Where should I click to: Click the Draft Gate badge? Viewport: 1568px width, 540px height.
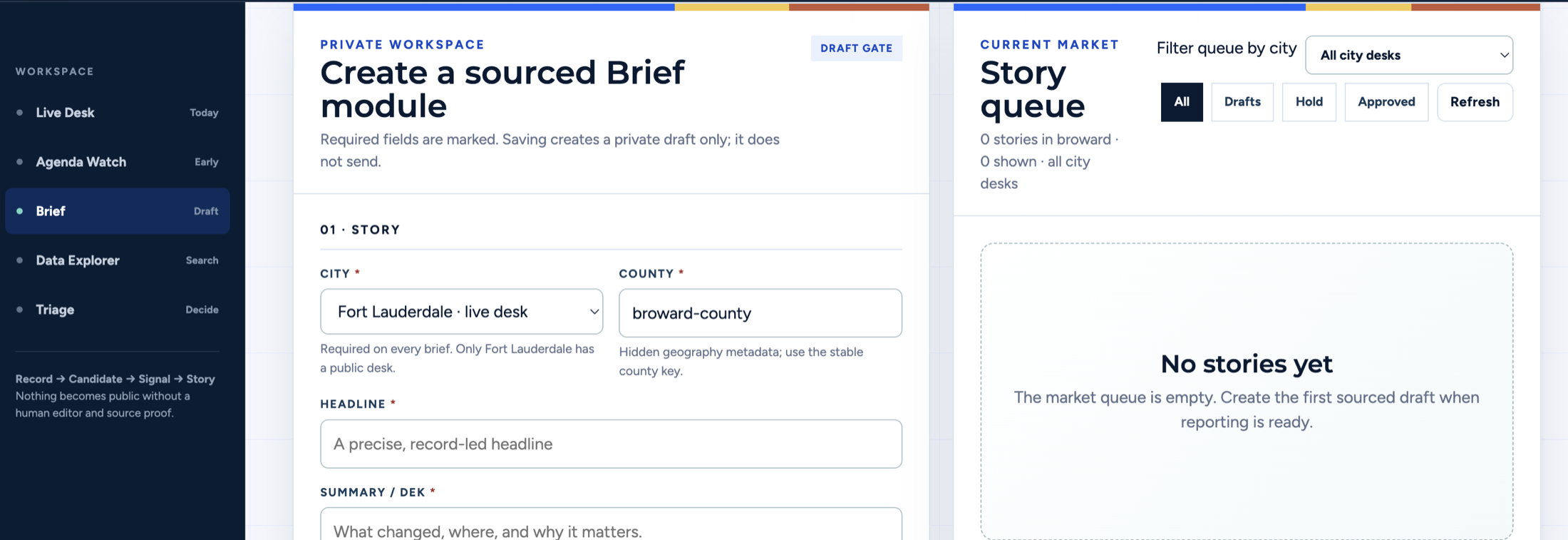click(x=856, y=49)
